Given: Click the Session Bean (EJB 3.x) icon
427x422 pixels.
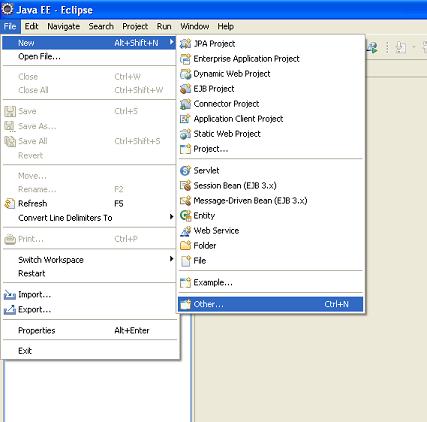Looking at the screenshot, I should 185,185.
